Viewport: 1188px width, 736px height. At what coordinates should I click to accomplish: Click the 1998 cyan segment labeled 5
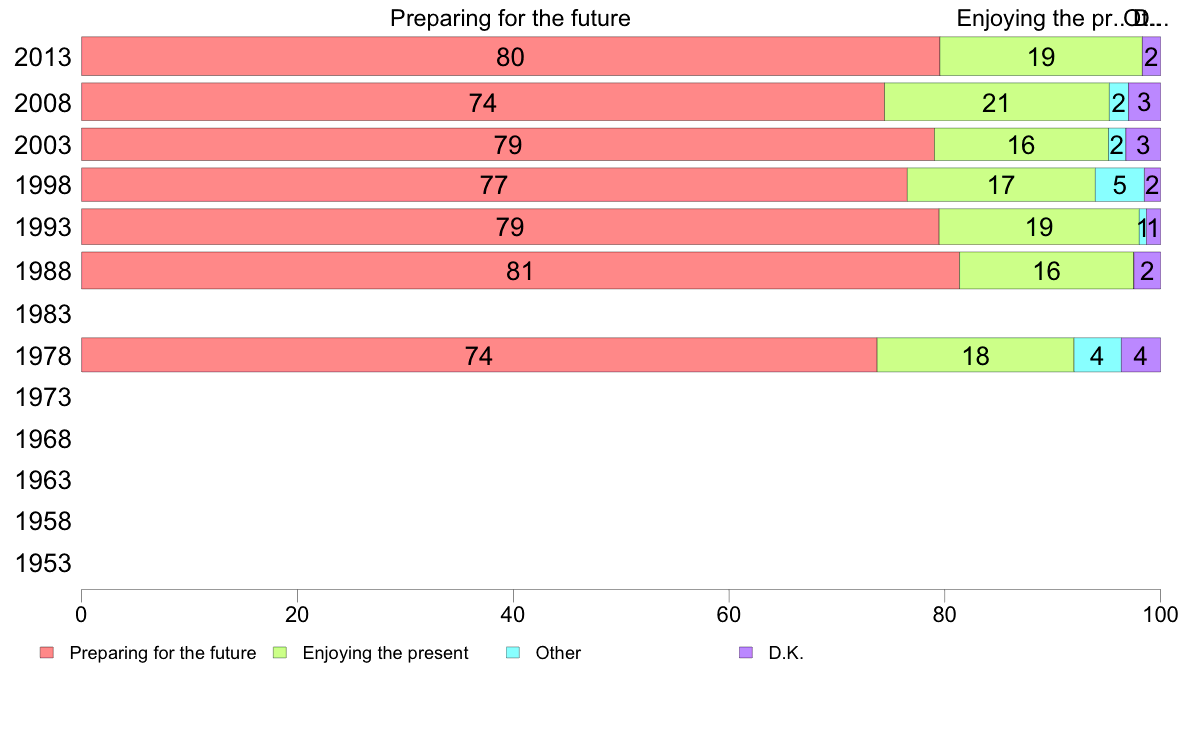click(x=1119, y=185)
